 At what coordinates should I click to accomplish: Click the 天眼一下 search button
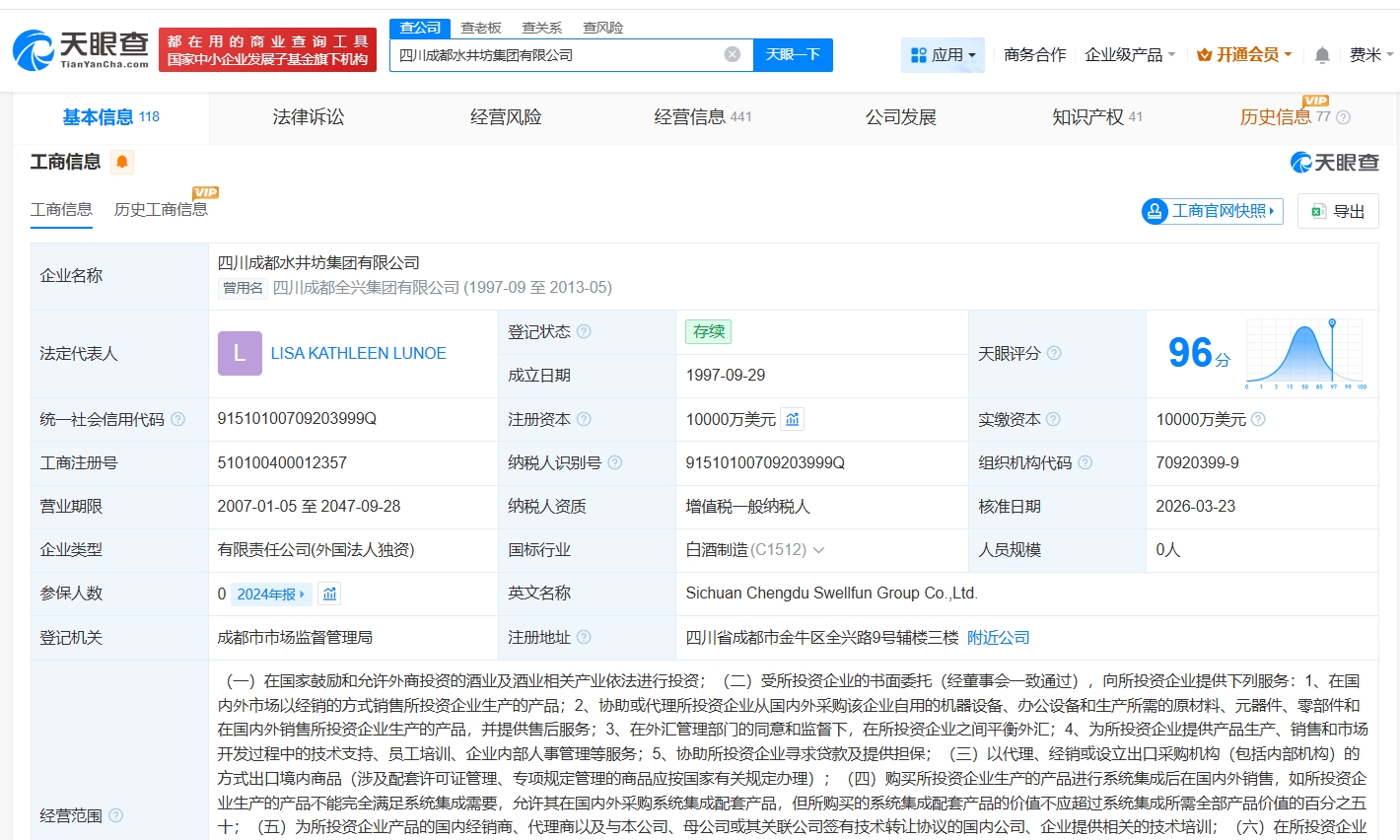793,55
